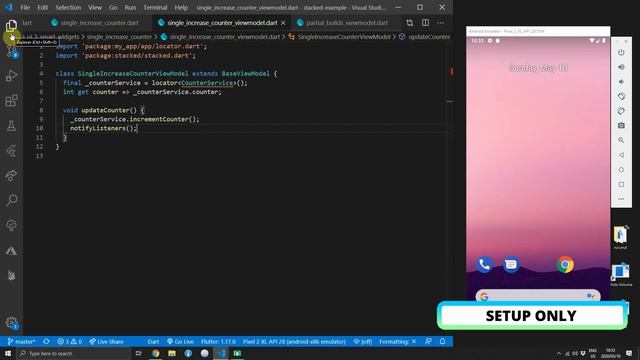Click the File Explorer taskbar icon
Viewport: 640px width, 360px height.
tap(172, 353)
